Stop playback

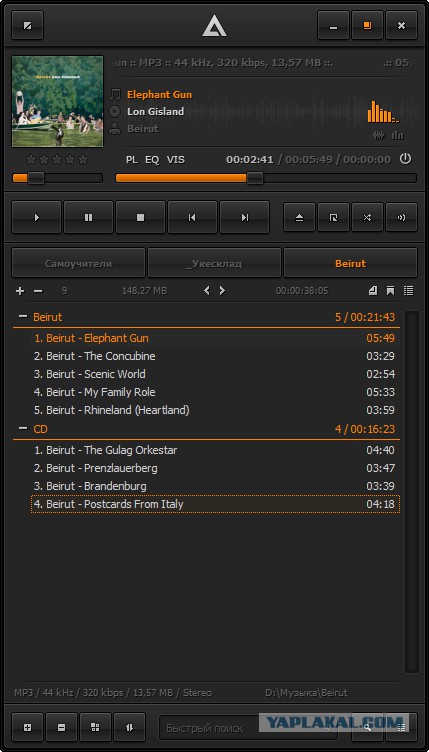point(140,217)
